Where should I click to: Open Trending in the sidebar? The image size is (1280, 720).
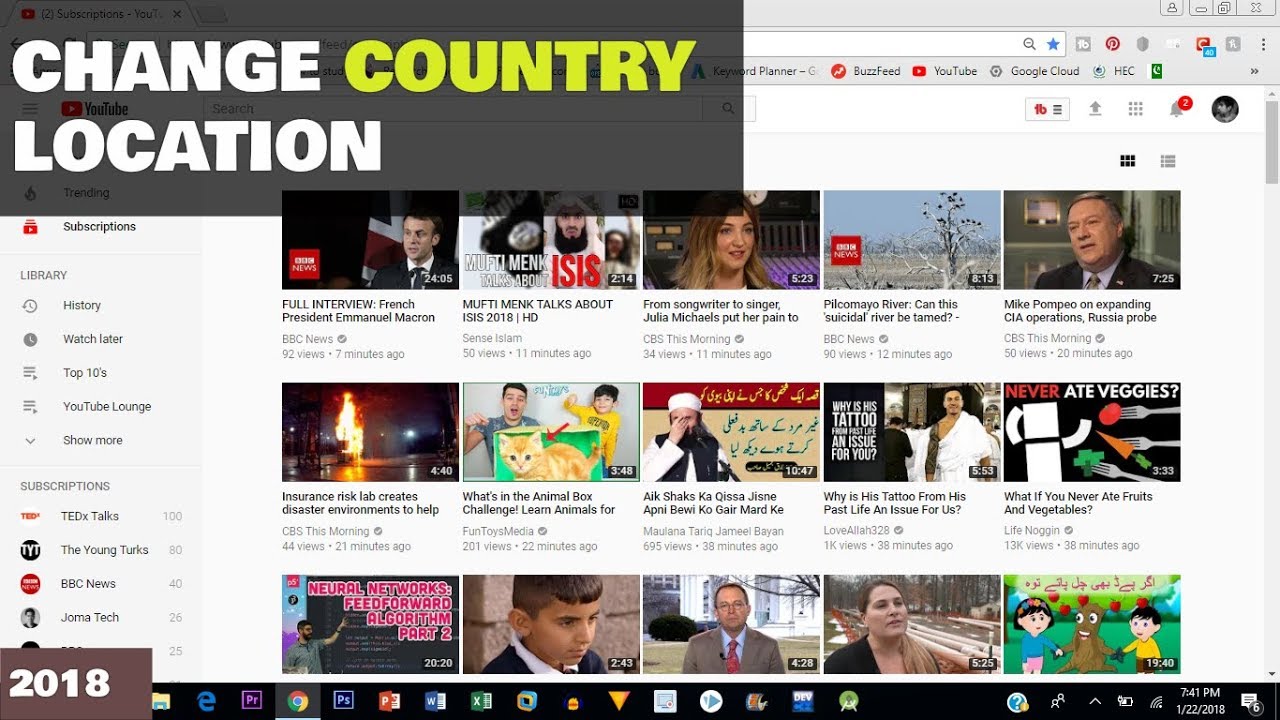coord(100,193)
